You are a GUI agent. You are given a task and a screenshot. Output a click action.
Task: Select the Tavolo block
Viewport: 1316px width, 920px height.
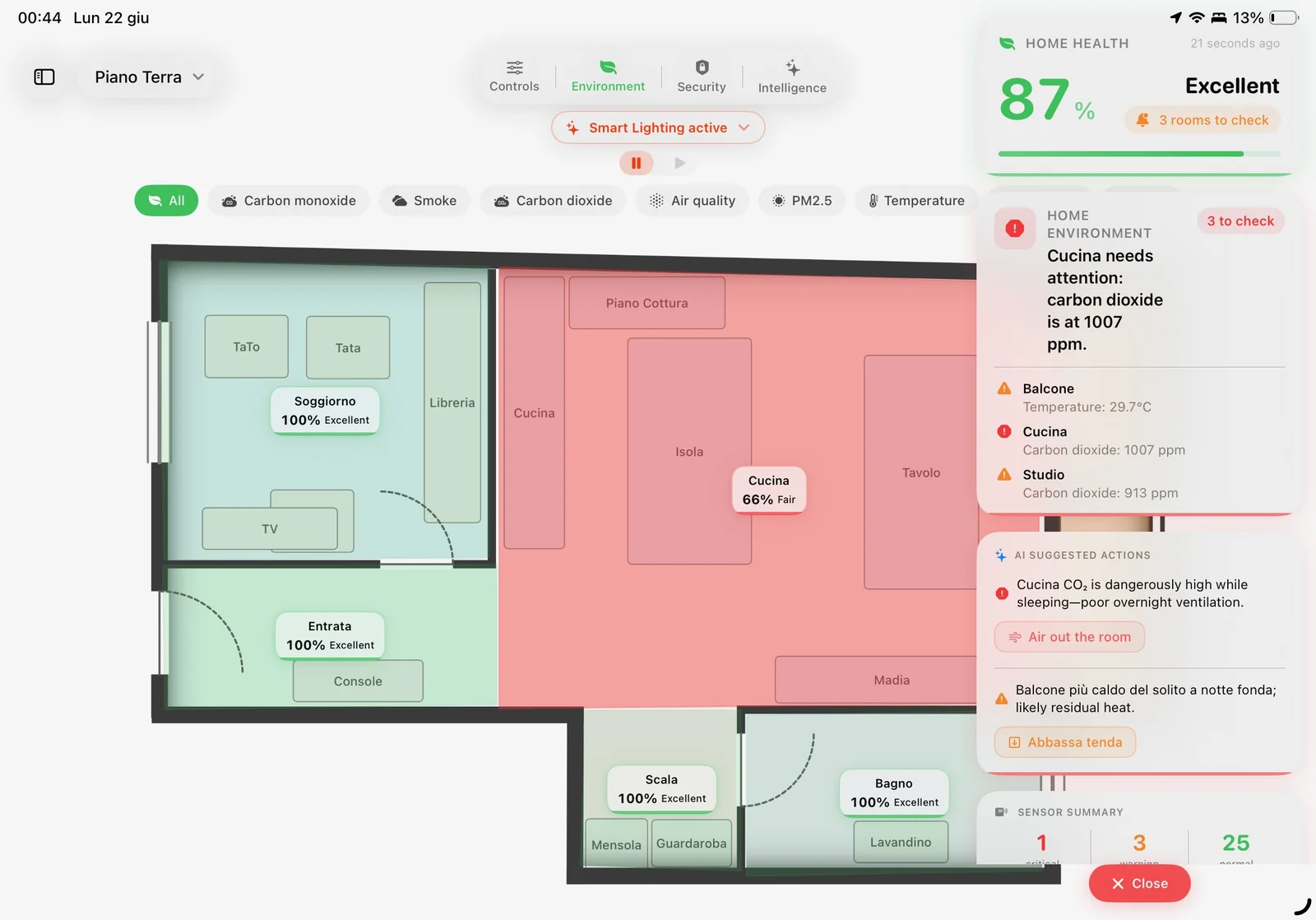[x=921, y=472]
